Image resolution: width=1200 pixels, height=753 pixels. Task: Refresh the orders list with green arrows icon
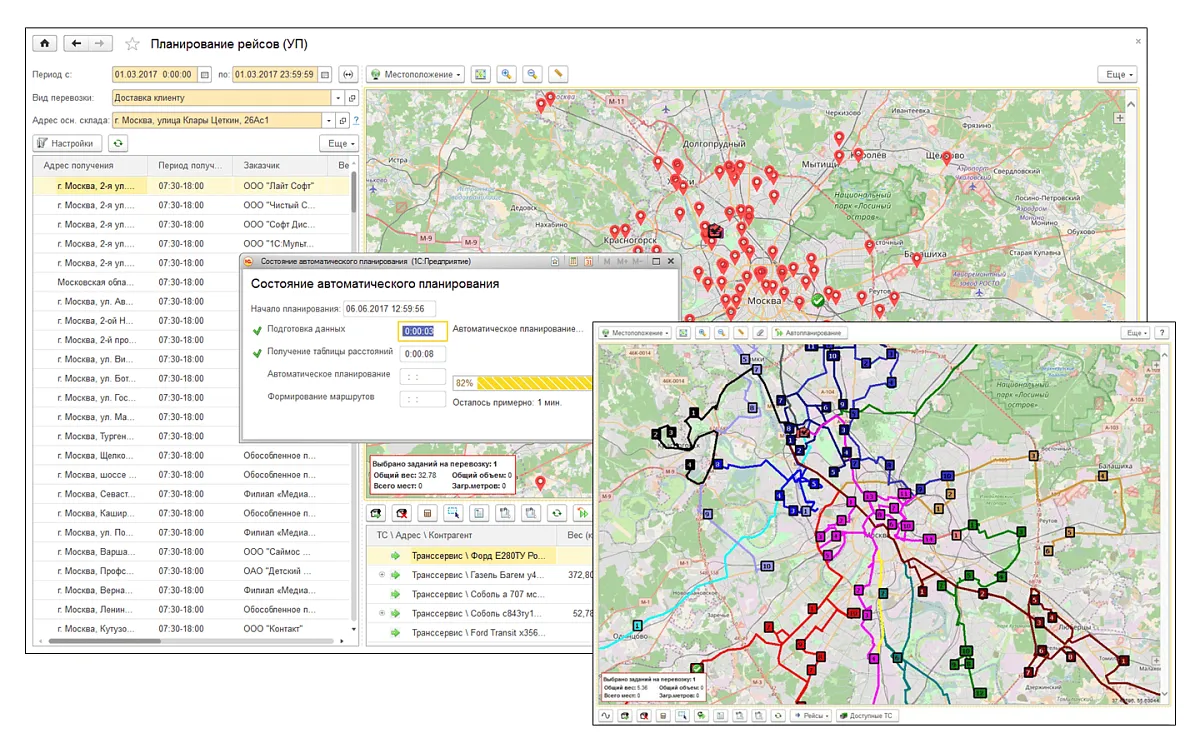click(x=119, y=144)
